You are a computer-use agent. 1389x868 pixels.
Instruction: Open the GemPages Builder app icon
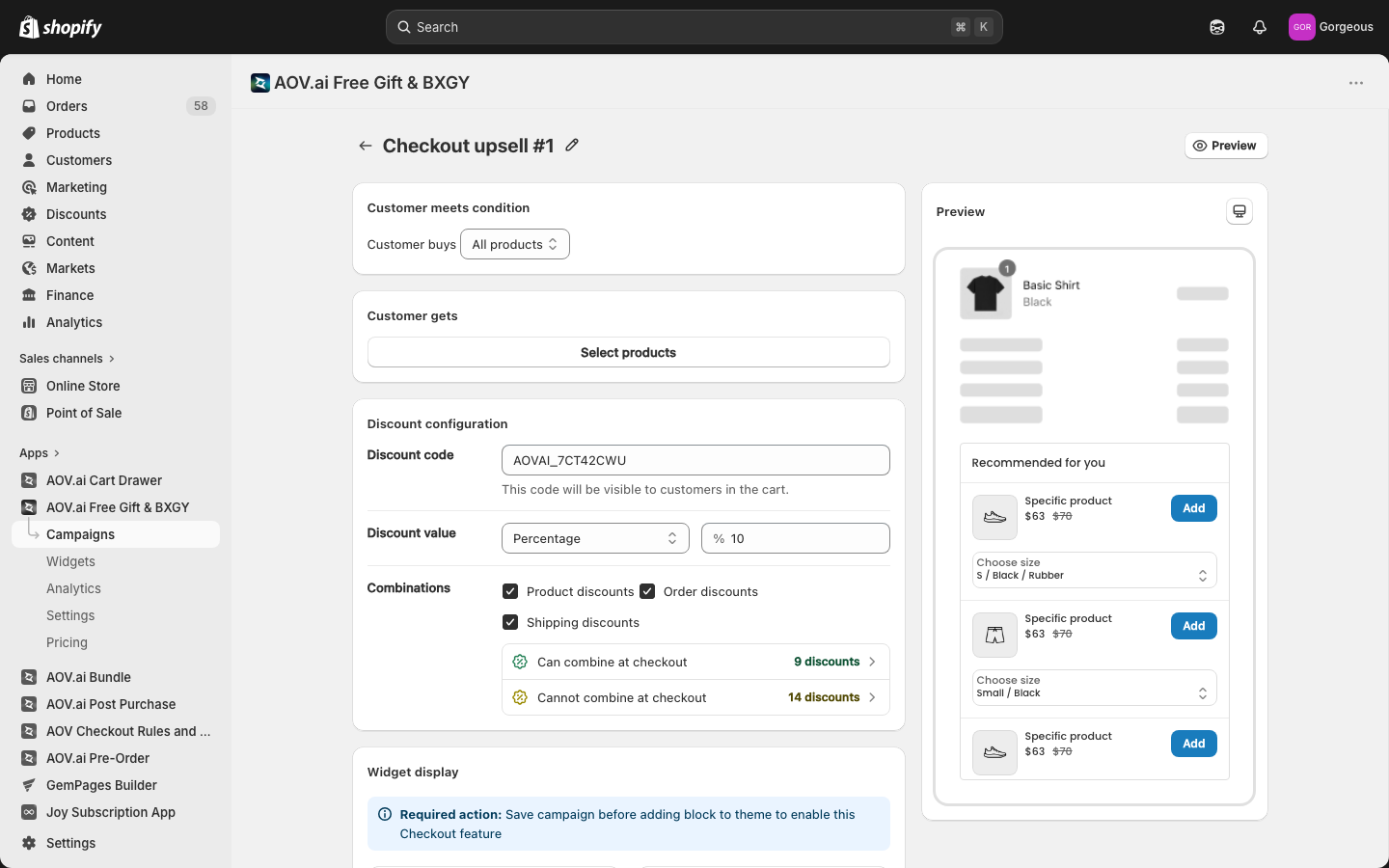(x=29, y=785)
